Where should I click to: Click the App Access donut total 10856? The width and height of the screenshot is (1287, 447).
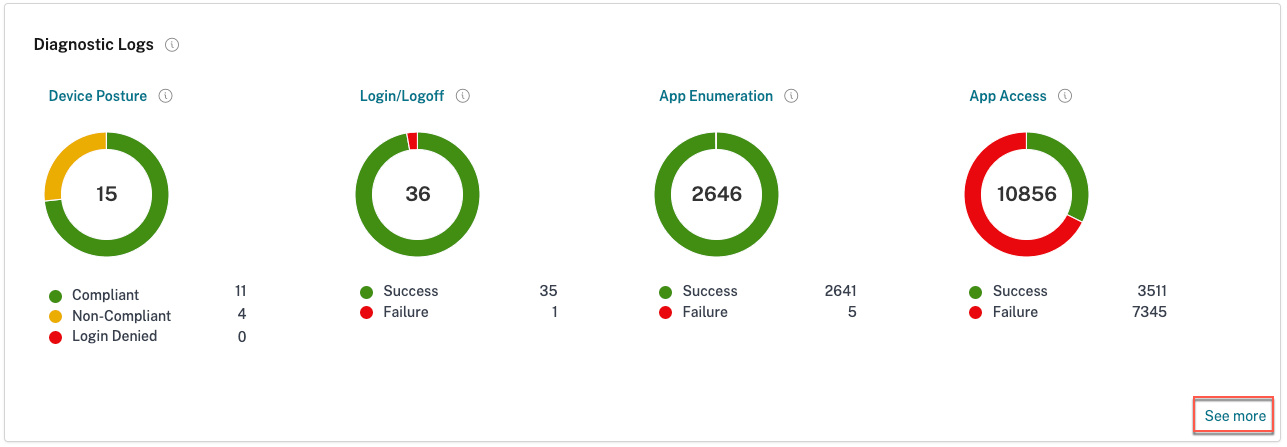click(1027, 194)
